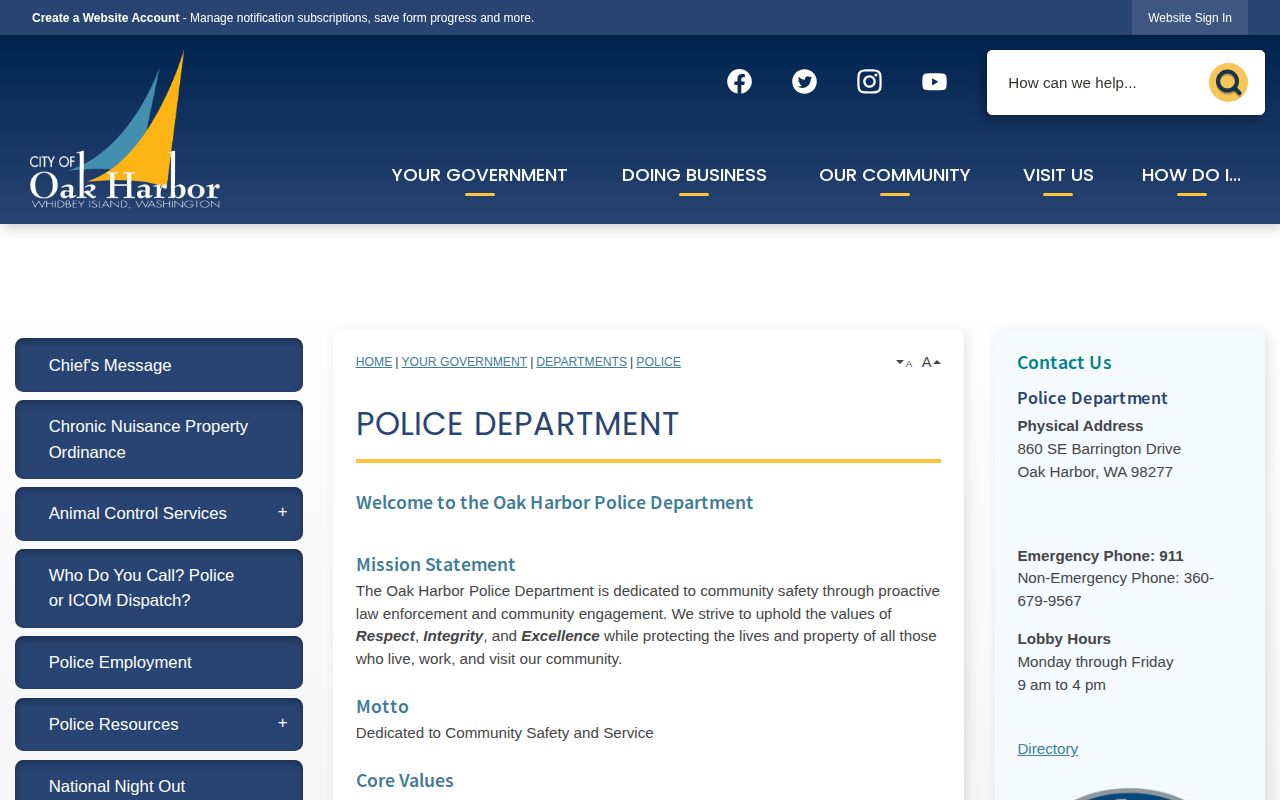Open the Doing Business menu
The image size is (1280, 800).
click(x=694, y=175)
